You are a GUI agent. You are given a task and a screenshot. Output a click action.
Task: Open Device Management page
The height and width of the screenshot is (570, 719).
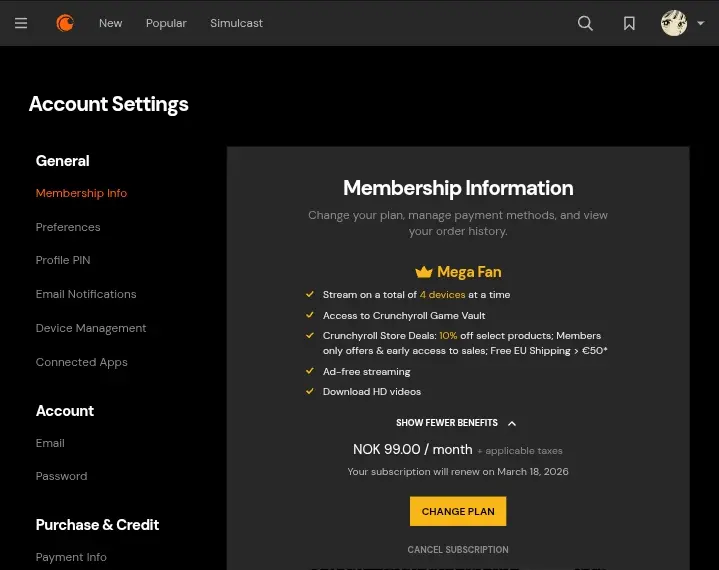click(x=91, y=328)
